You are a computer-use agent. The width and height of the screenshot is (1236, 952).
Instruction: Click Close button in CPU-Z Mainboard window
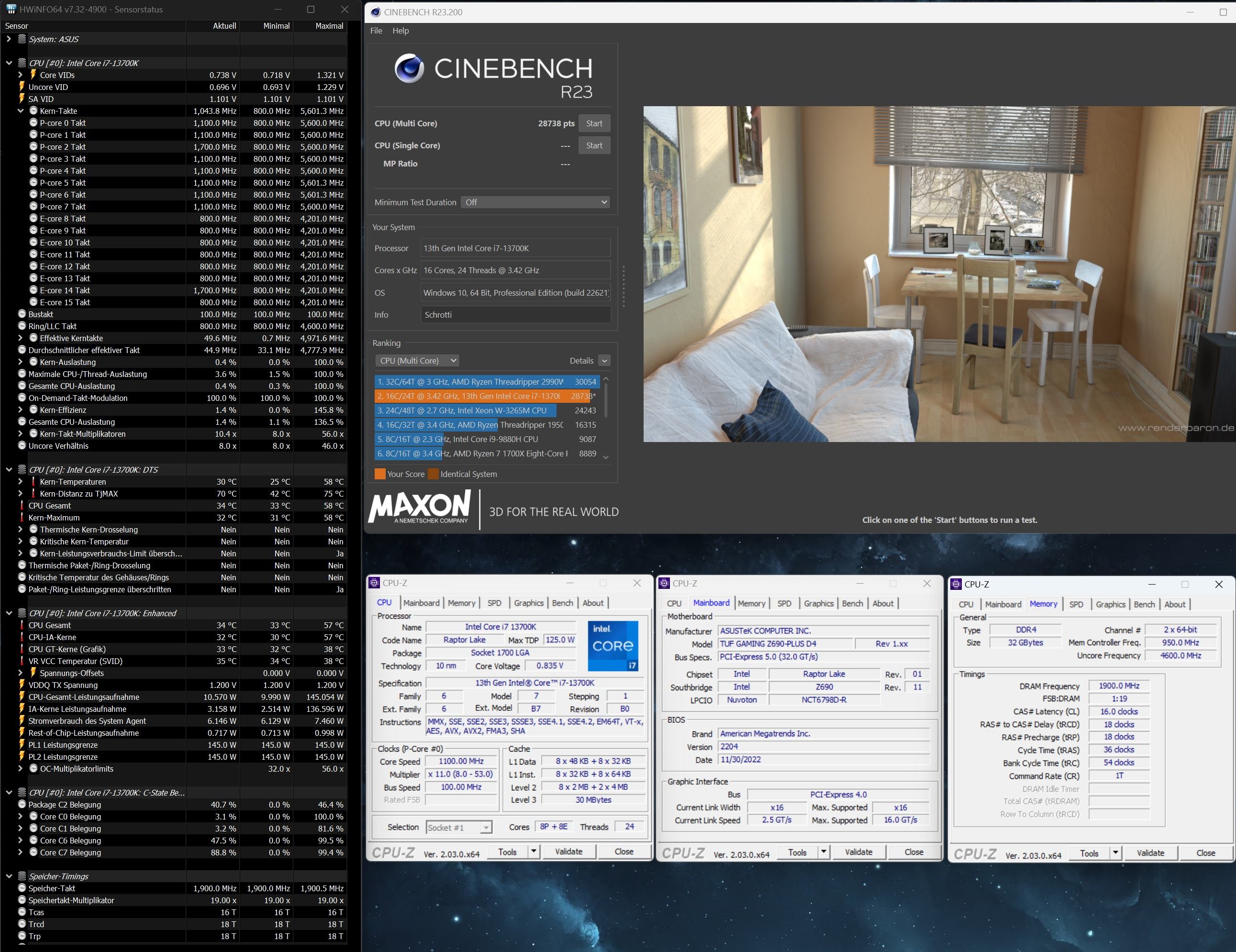point(914,852)
